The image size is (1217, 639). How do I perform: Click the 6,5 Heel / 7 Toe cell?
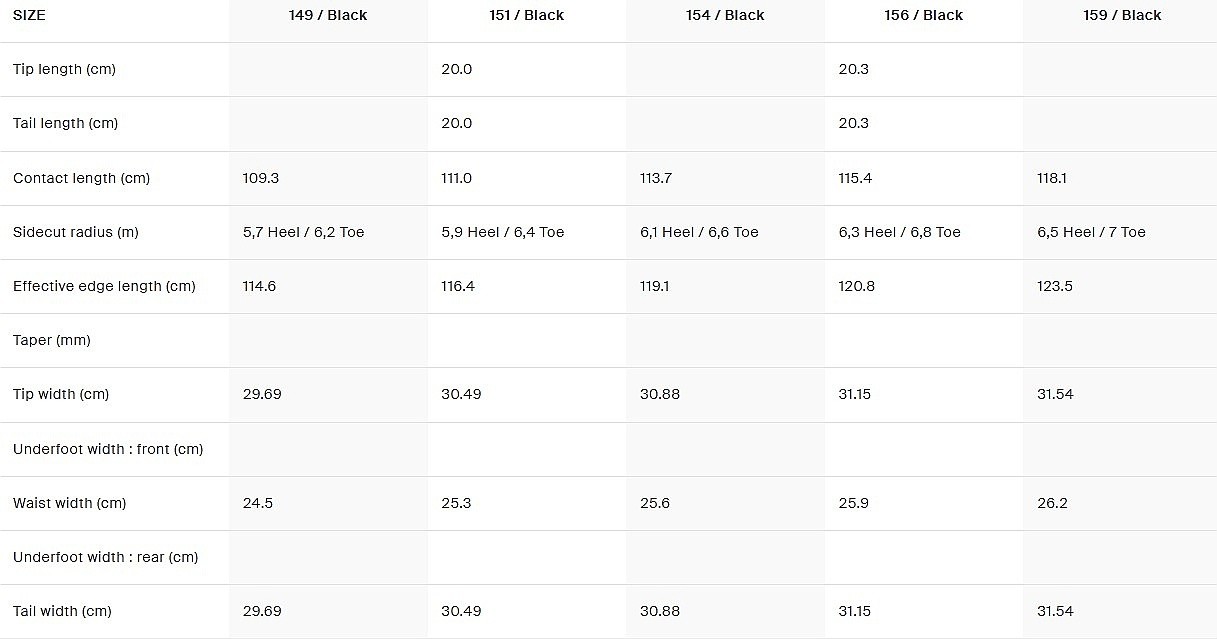point(1091,232)
